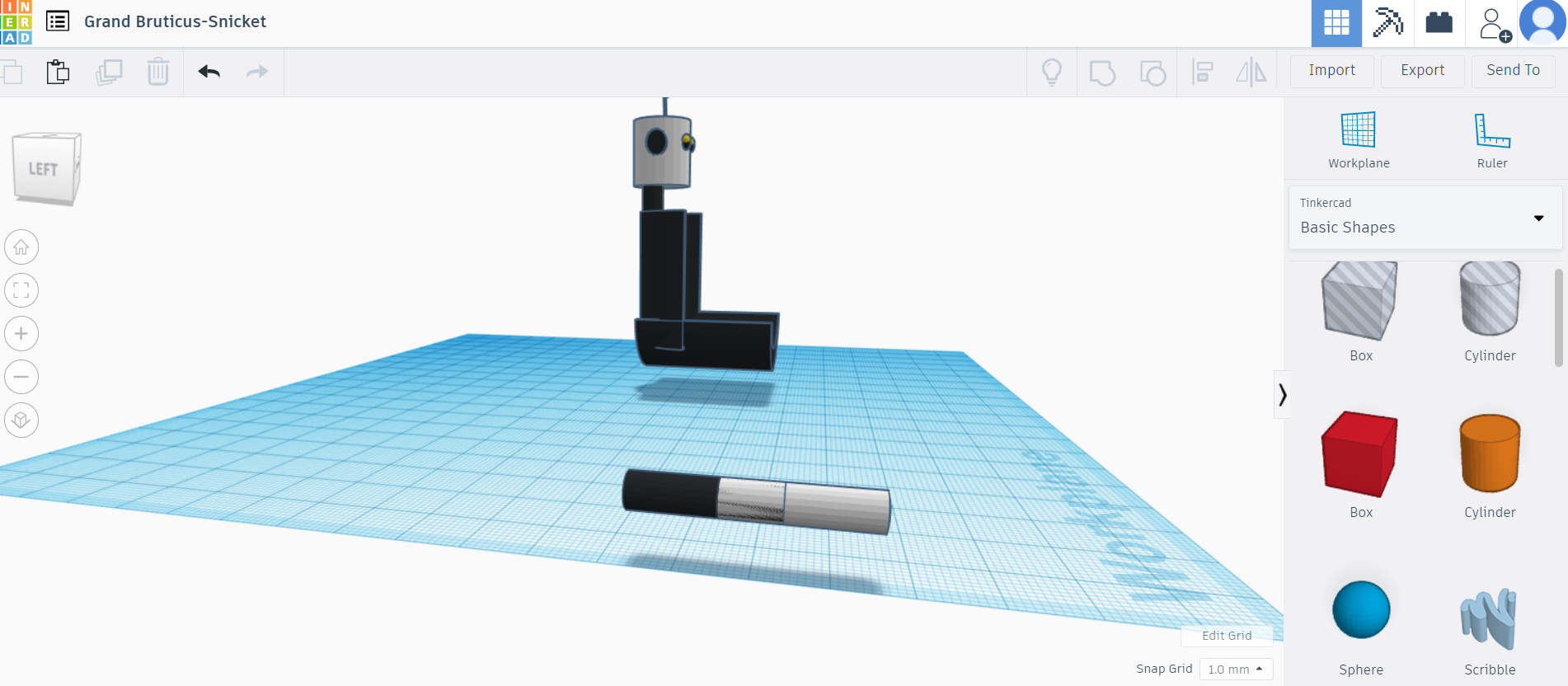
Task: Click the shapes panel scrollbar
Action: (1558, 317)
